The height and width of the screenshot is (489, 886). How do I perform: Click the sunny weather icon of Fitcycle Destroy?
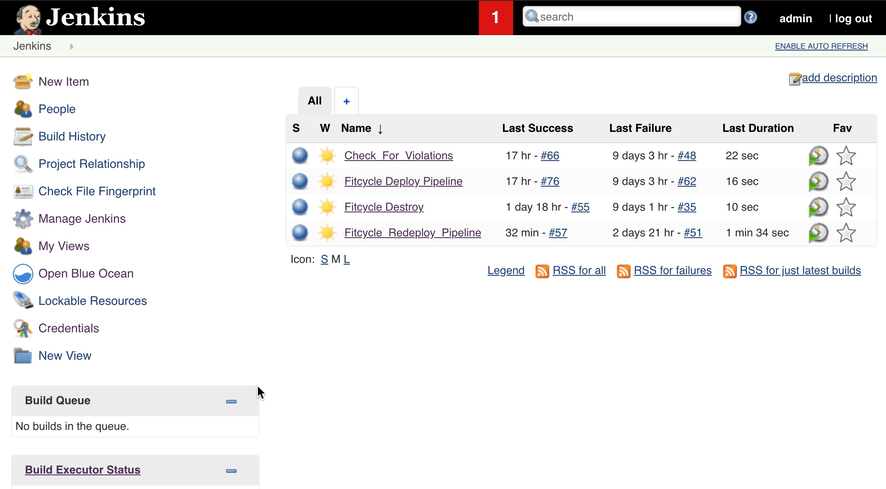(x=327, y=207)
